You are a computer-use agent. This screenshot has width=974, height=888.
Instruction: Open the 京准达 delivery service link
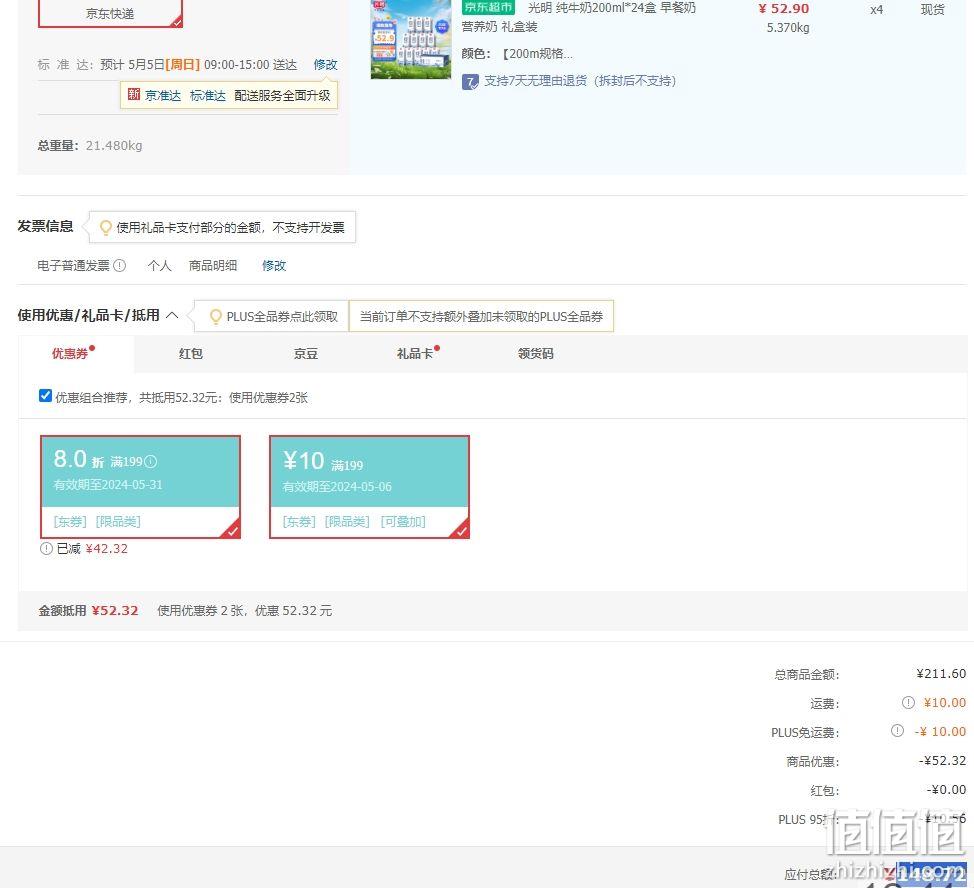(x=163, y=96)
